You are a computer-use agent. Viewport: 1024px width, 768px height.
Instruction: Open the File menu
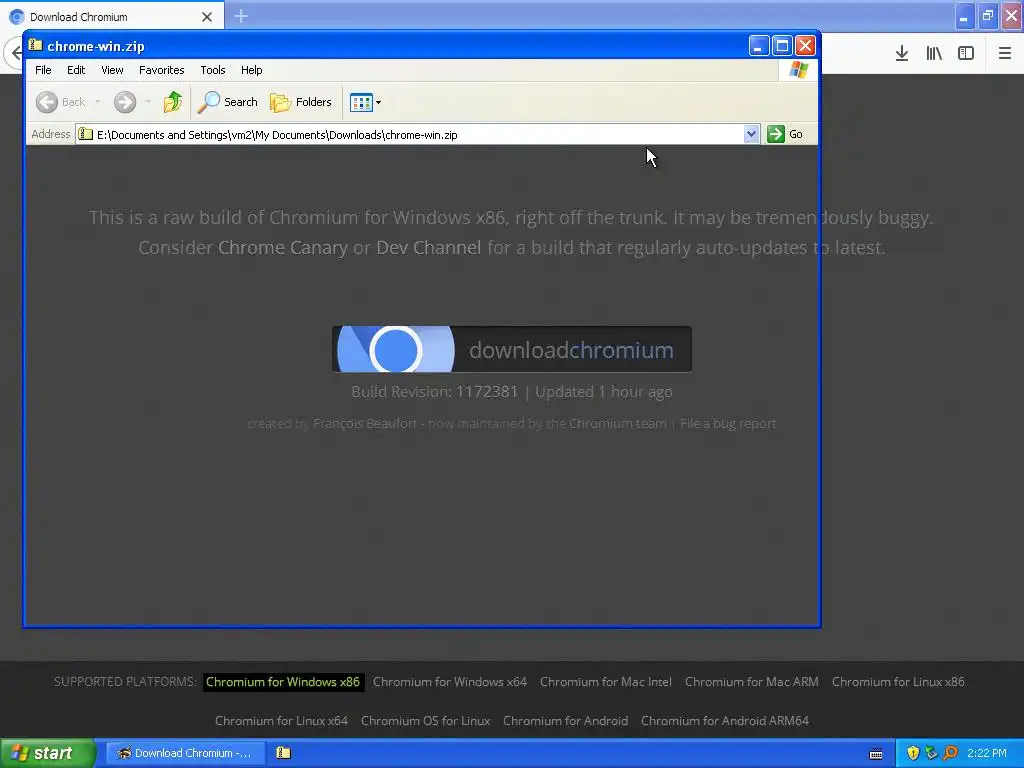click(x=43, y=70)
